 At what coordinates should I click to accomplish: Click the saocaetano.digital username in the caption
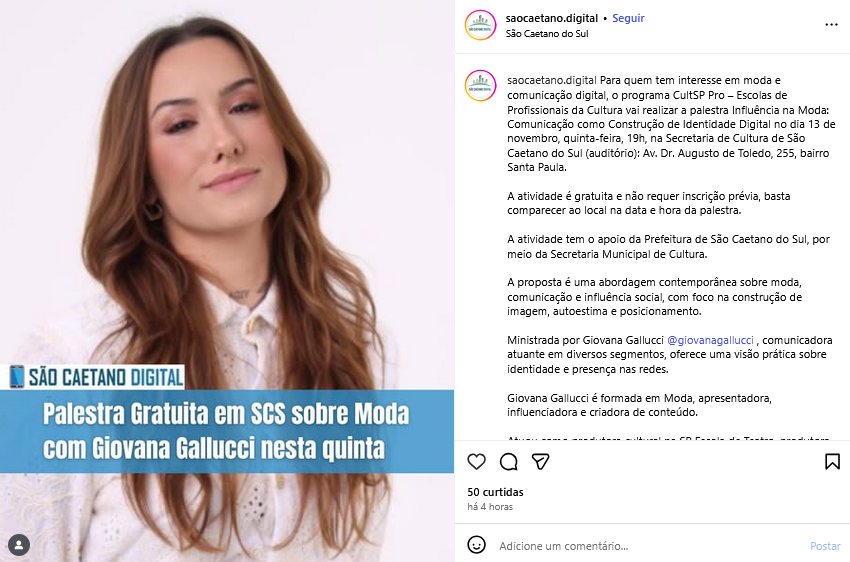click(551, 80)
